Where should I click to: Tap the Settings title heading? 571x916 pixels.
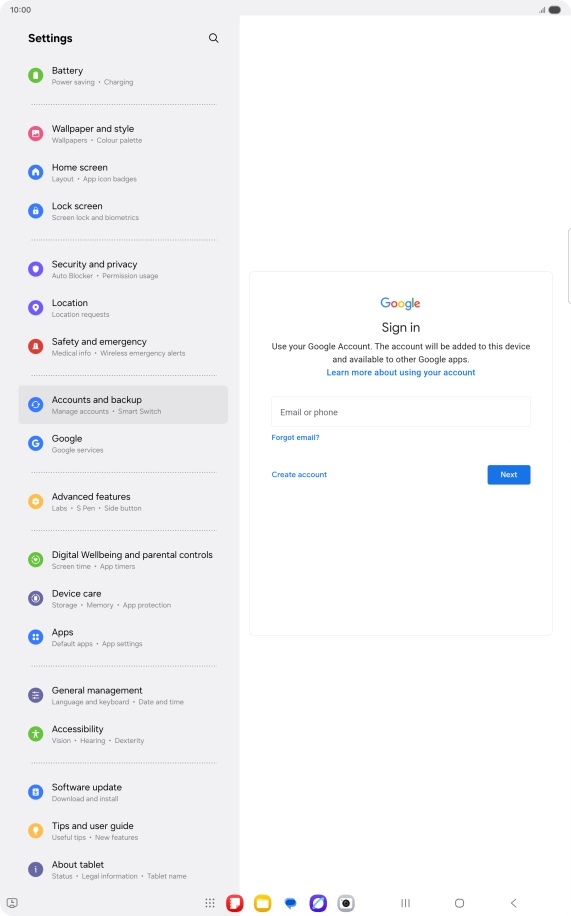(50, 38)
